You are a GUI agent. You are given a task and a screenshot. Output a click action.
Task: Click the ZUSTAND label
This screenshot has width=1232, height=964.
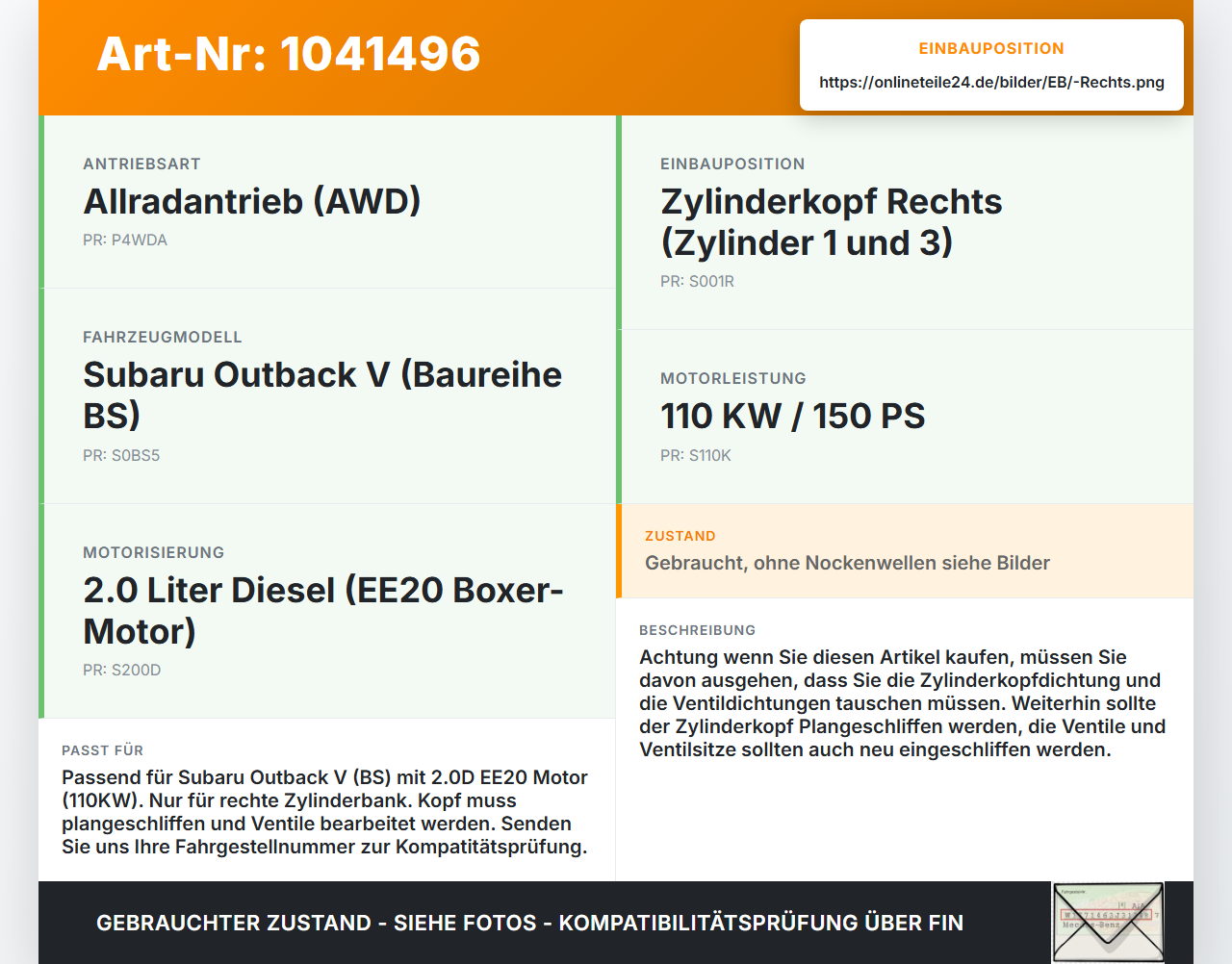(680, 536)
